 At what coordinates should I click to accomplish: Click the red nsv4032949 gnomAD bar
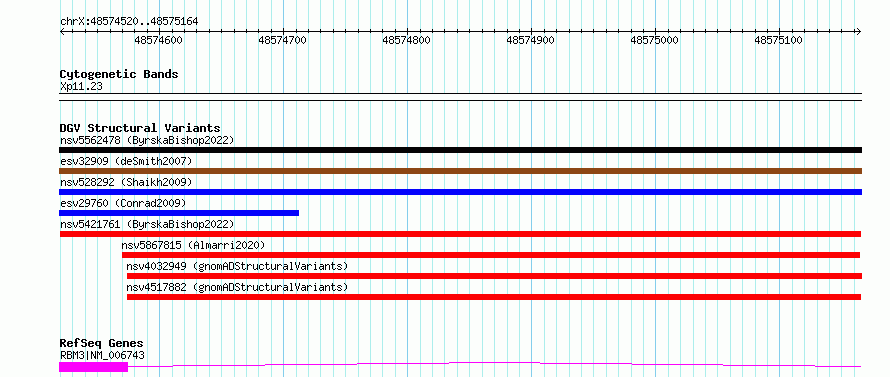pos(494,276)
